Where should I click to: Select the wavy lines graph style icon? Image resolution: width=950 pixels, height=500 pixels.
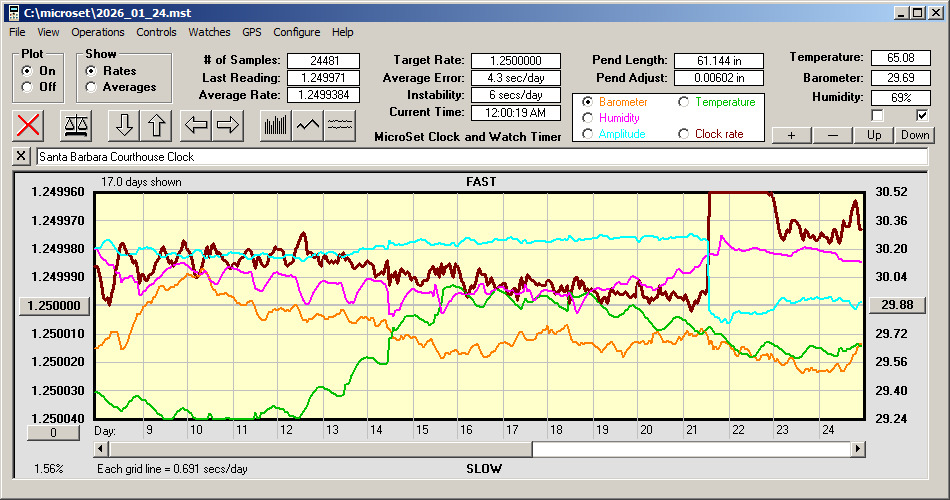click(x=340, y=125)
